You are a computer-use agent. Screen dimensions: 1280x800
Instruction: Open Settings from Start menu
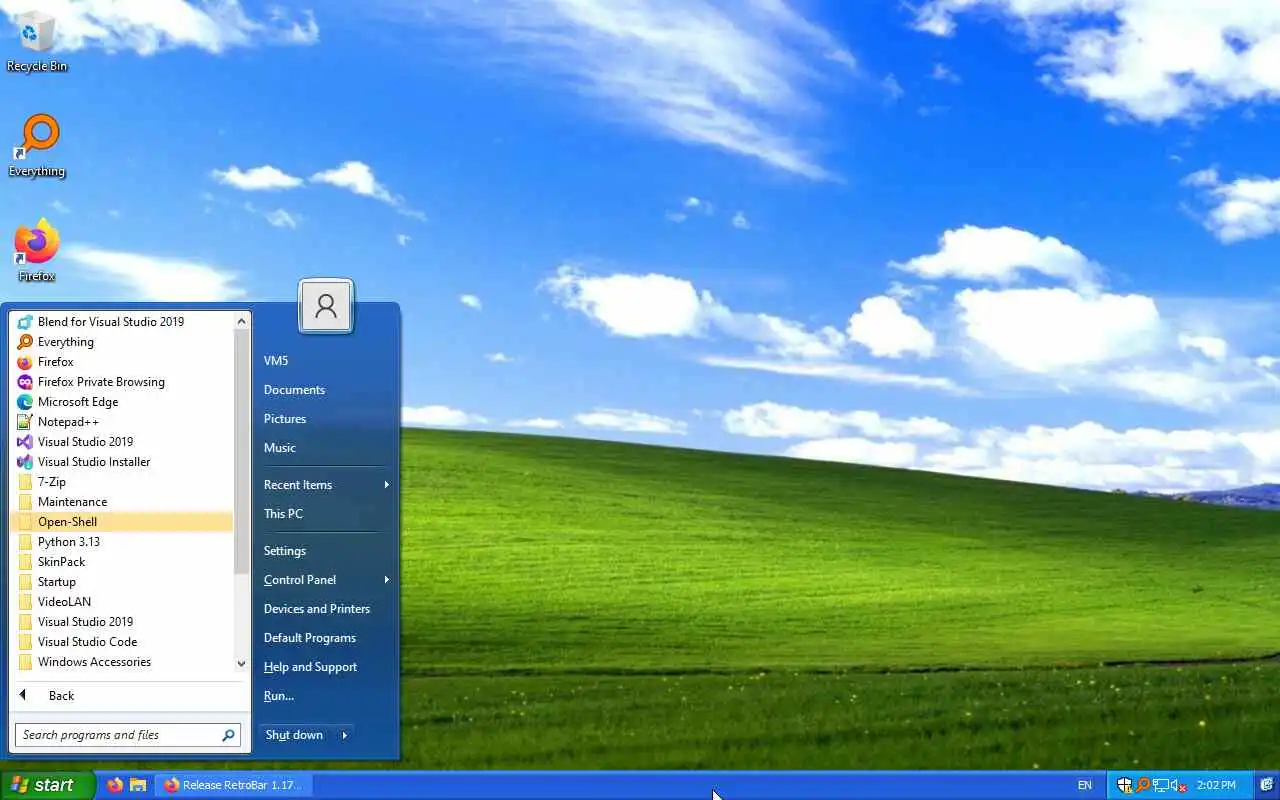[x=325, y=551]
